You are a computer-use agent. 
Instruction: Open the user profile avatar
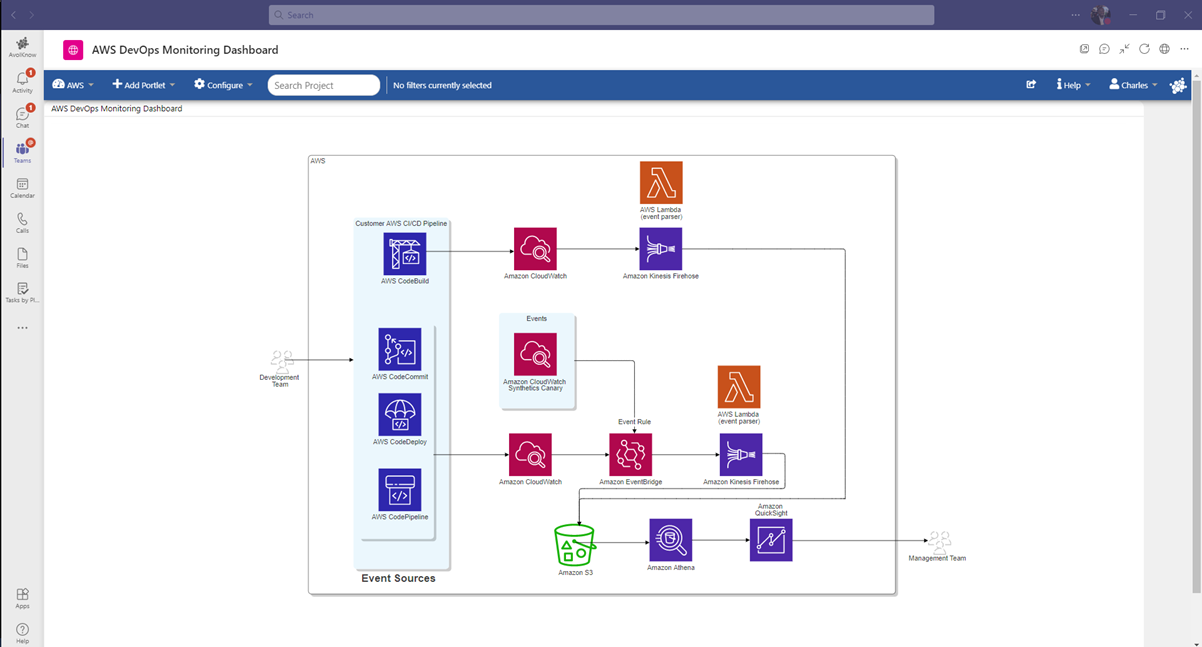1101,15
